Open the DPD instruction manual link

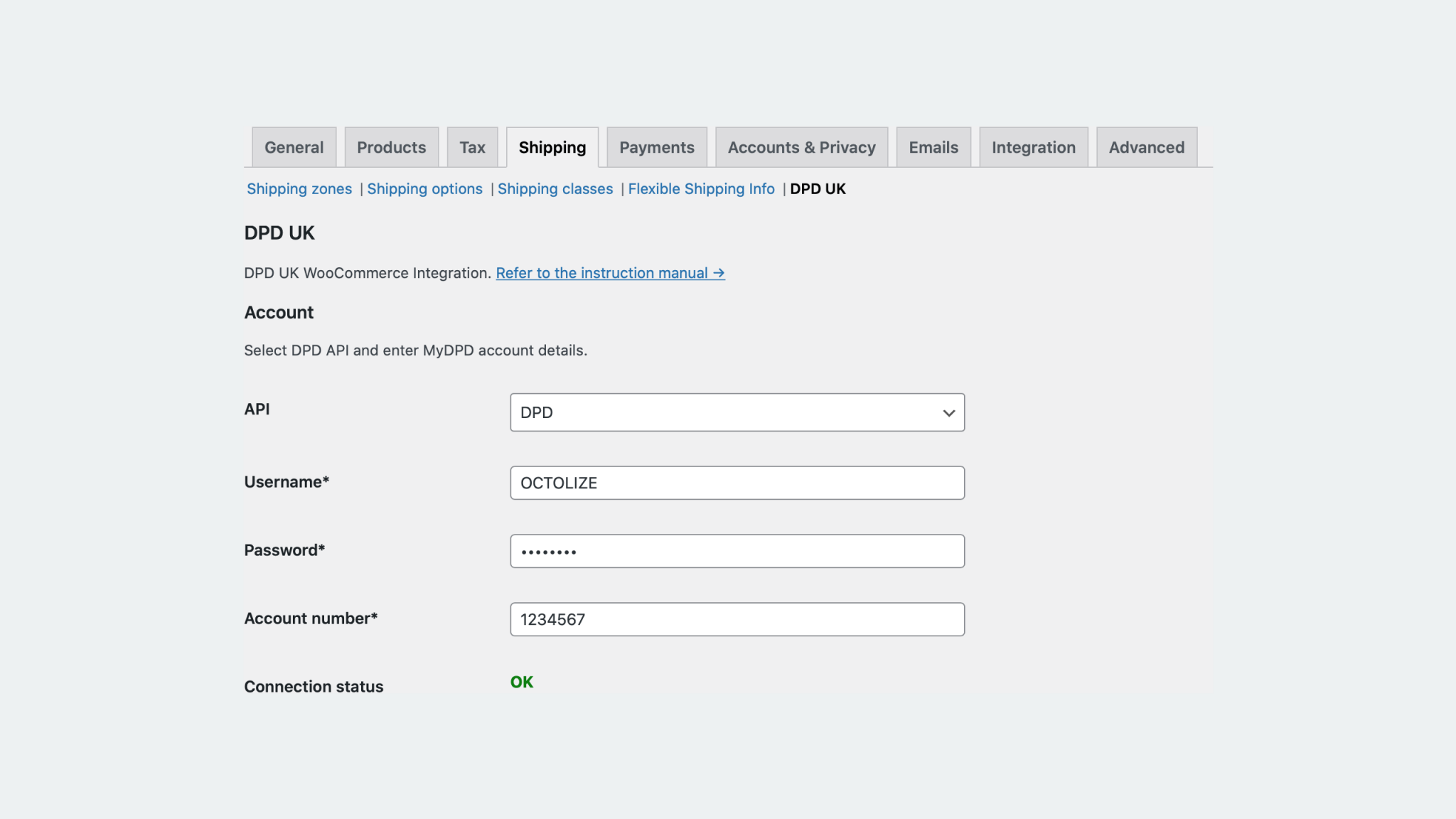(x=610, y=273)
